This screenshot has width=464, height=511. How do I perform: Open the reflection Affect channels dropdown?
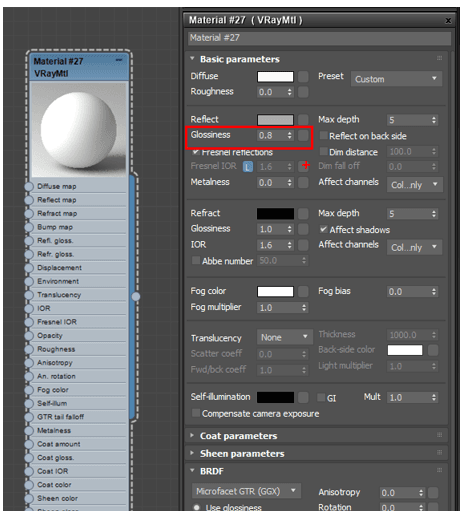click(415, 184)
